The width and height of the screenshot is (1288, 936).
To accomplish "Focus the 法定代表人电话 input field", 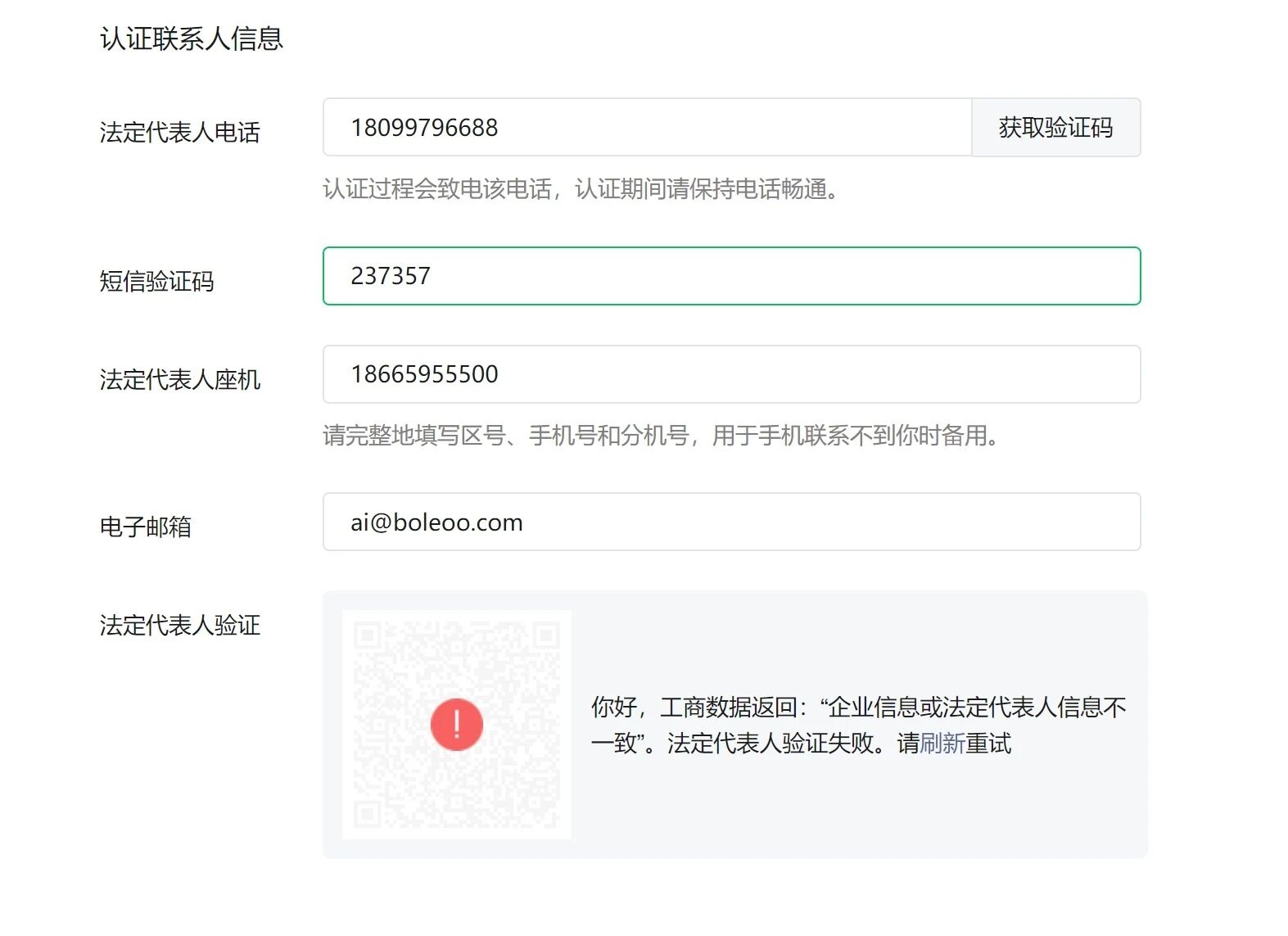I will [x=648, y=128].
